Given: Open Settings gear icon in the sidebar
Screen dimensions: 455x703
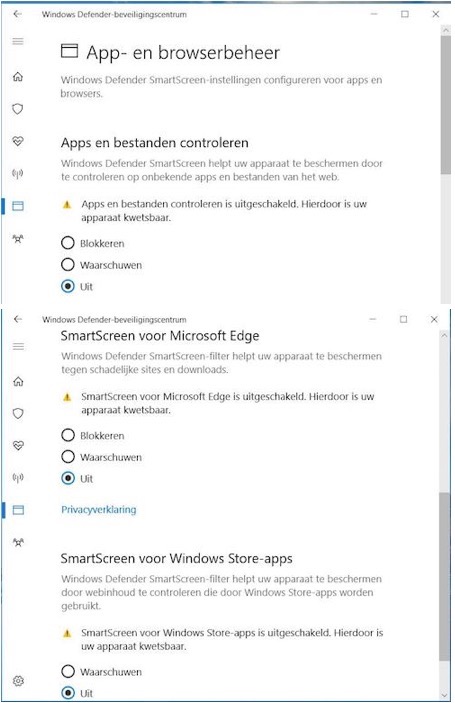Looking at the screenshot, I should coord(18,681).
